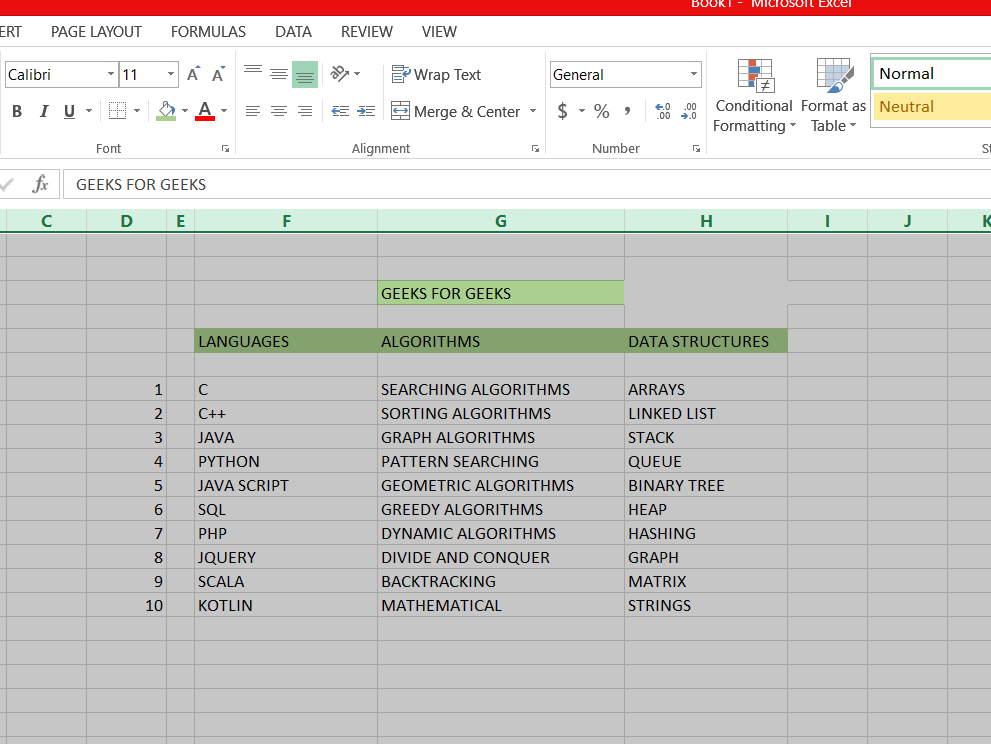The width and height of the screenshot is (991, 744).
Task: Select cell PYTHON
Action: pos(286,461)
